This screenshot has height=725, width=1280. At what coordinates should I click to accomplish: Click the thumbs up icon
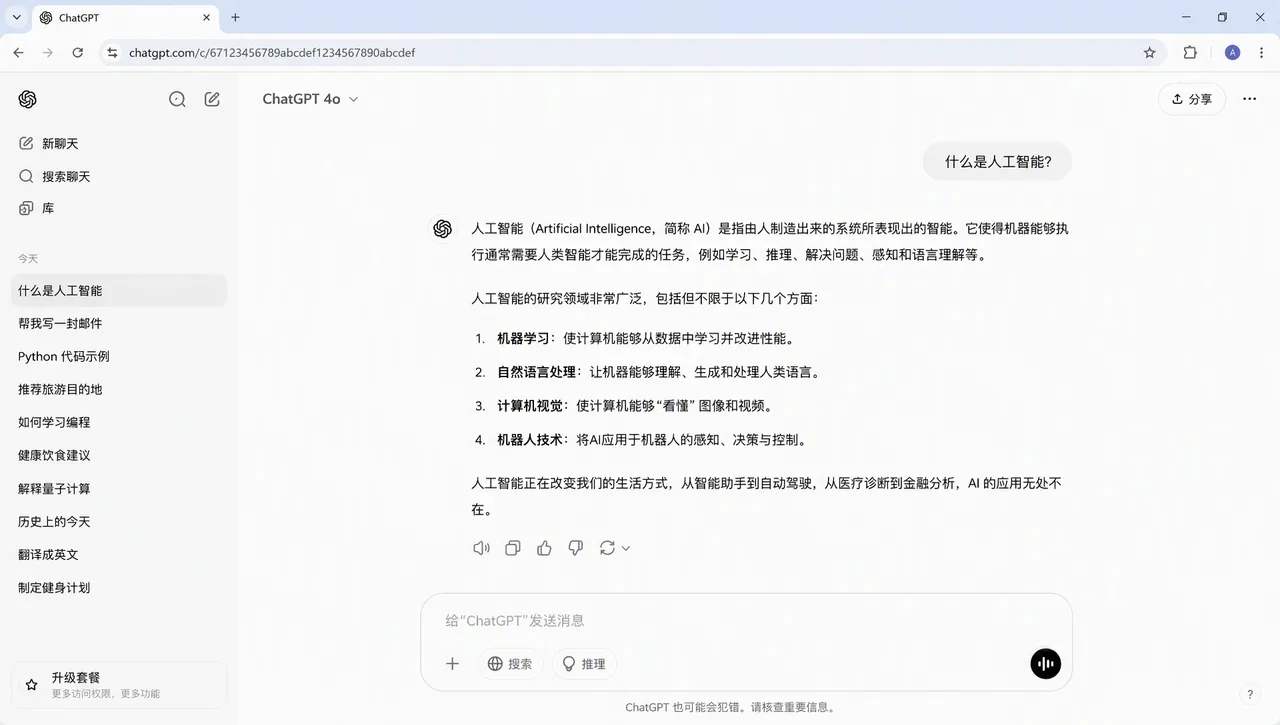point(544,548)
